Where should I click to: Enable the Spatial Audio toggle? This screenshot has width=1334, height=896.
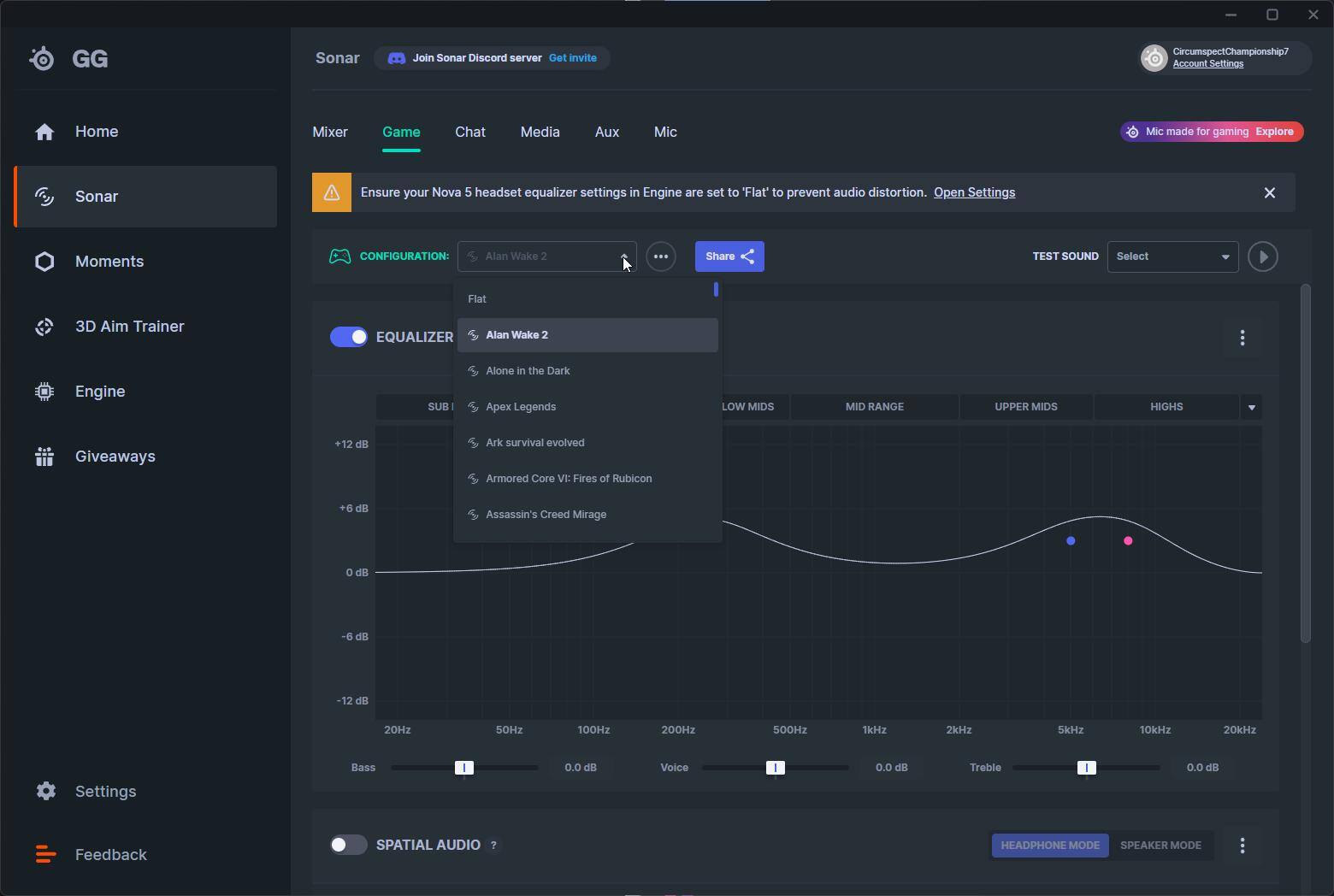tap(349, 845)
